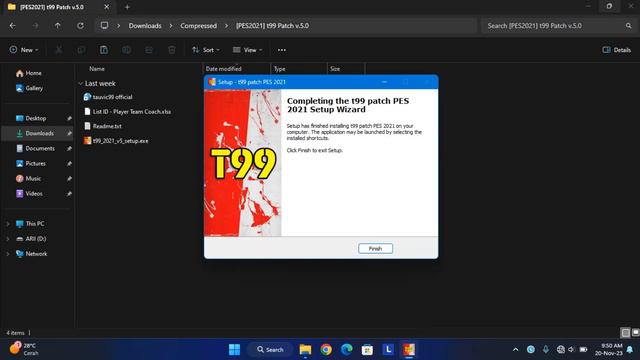Toggle the Details pane button
The width and height of the screenshot is (640, 360).
click(616, 50)
